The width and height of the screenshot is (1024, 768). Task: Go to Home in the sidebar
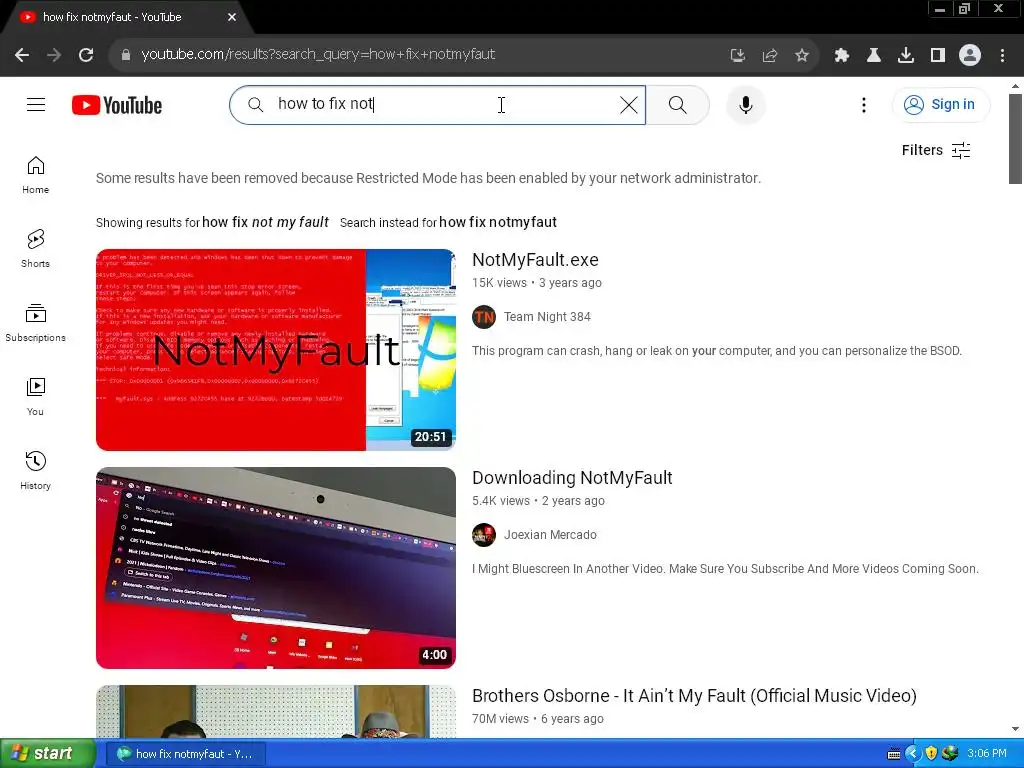pyautogui.click(x=35, y=175)
